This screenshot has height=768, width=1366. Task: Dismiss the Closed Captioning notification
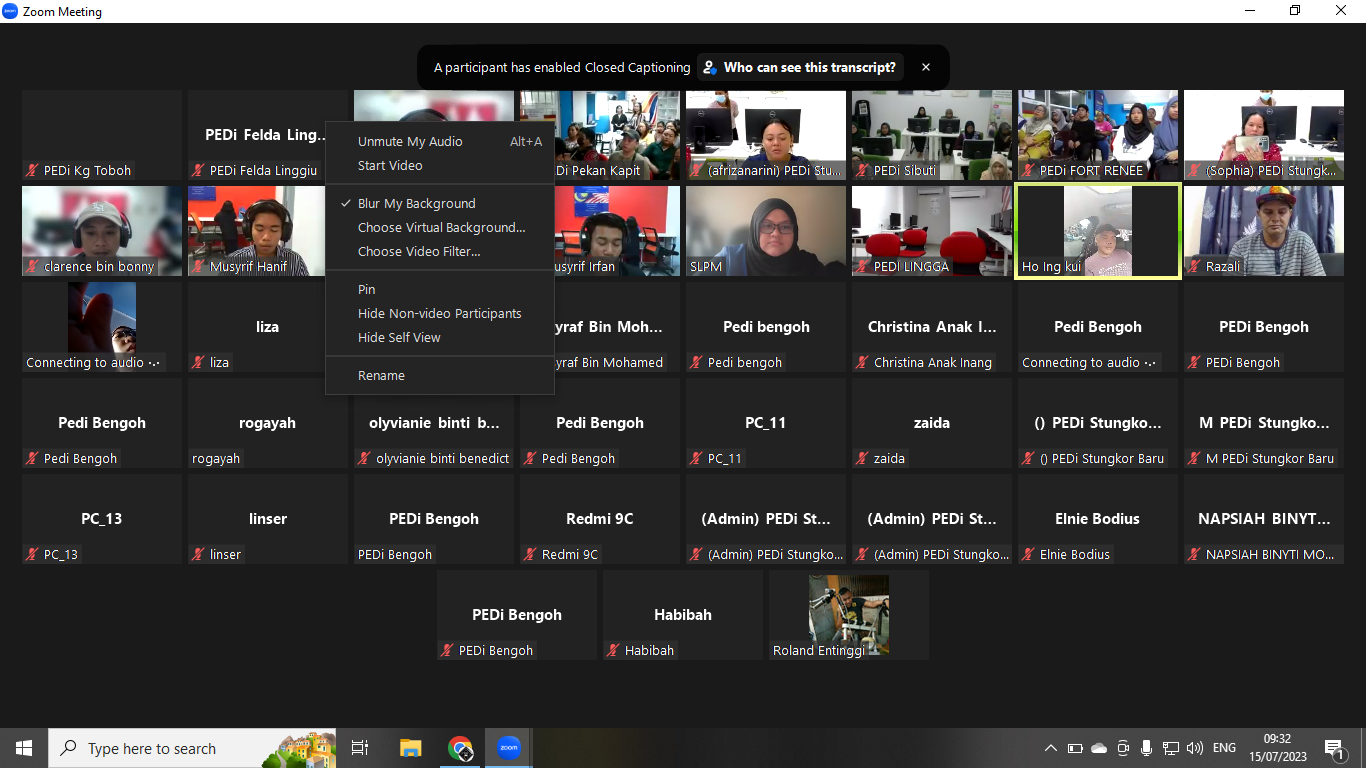(x=926, y=67)
